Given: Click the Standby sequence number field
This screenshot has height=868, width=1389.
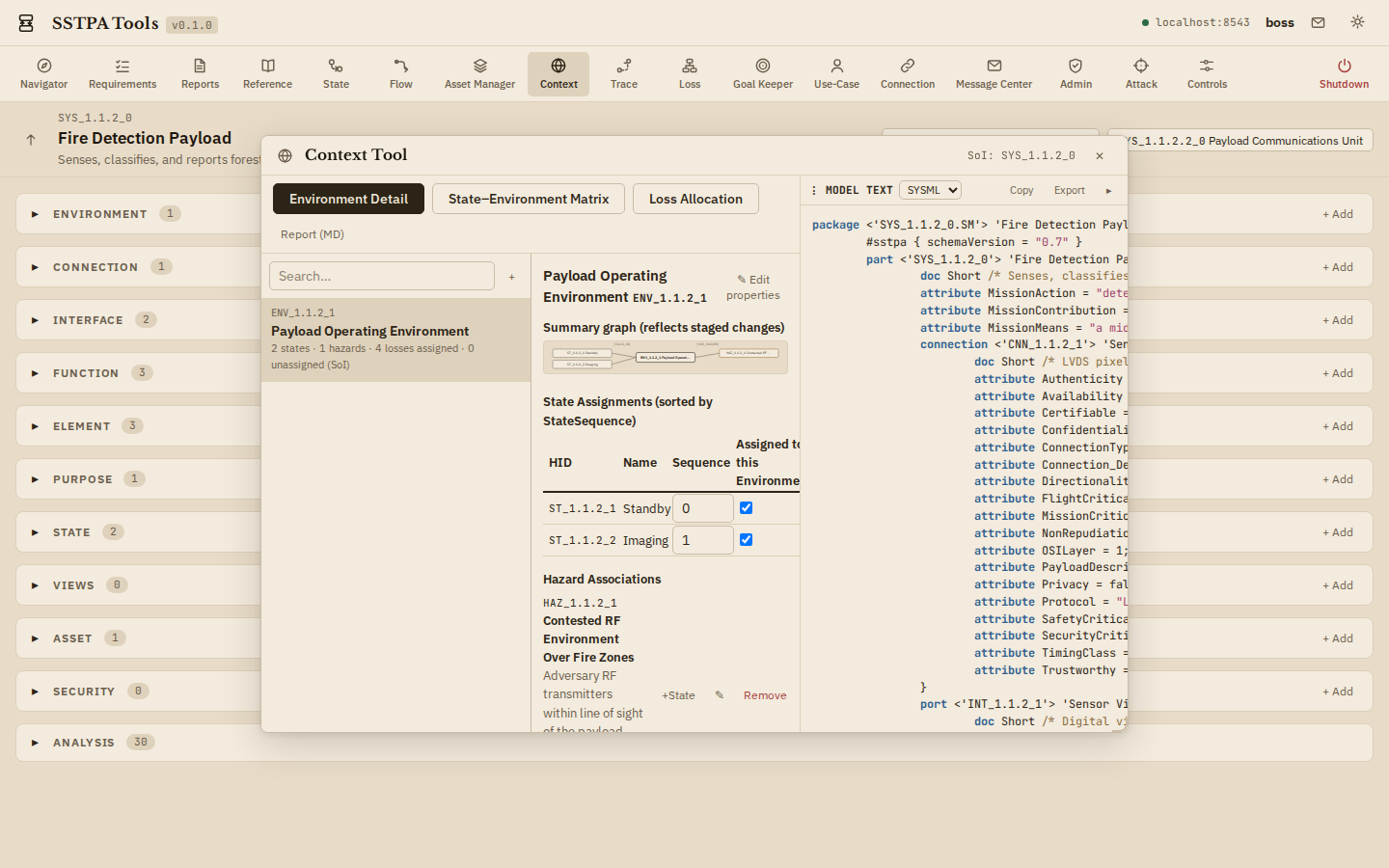Looking at the screenshot, I should click(703, 508).
